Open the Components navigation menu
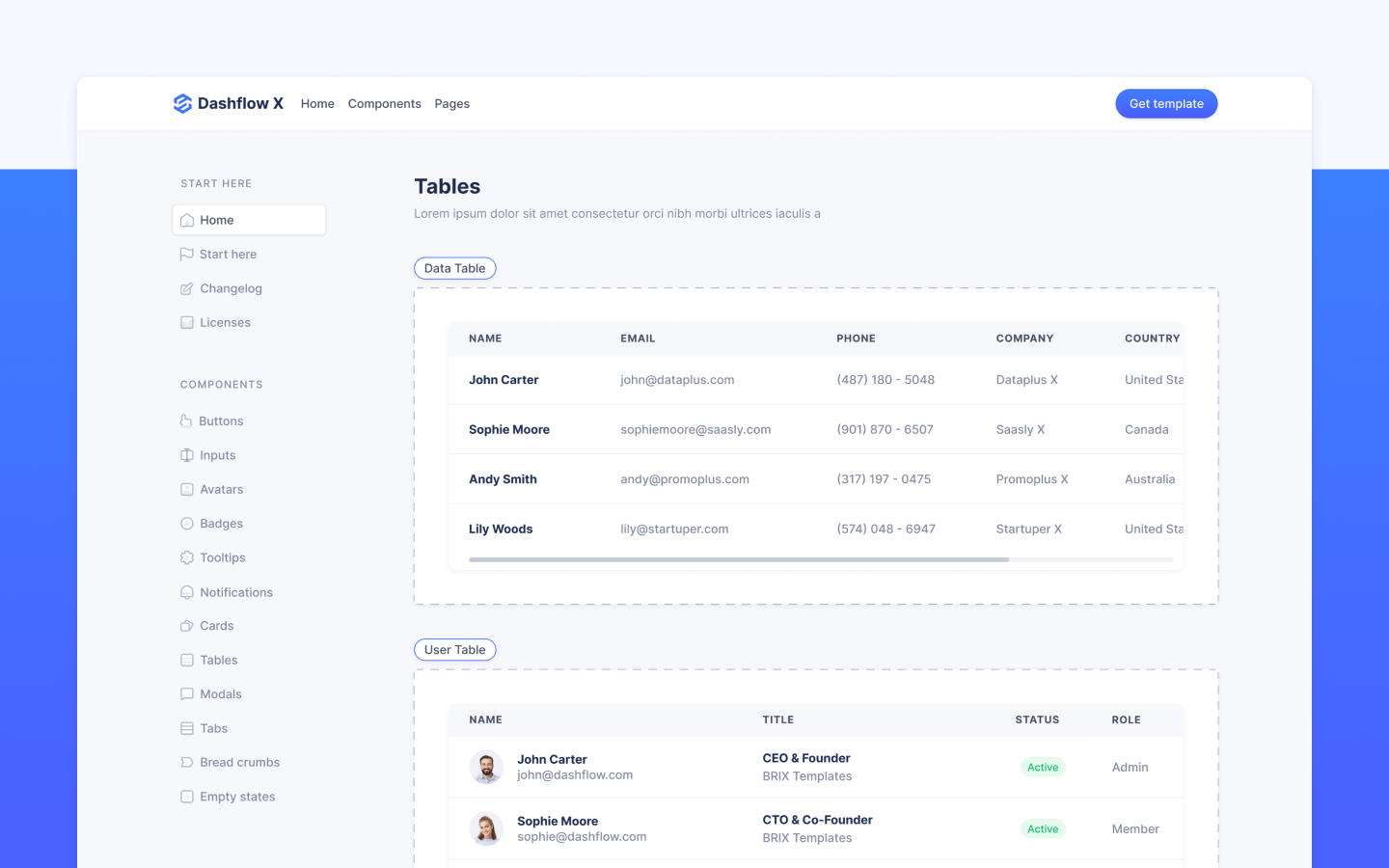The height and width of the screenshot is (868, 1389). (384, 103)
